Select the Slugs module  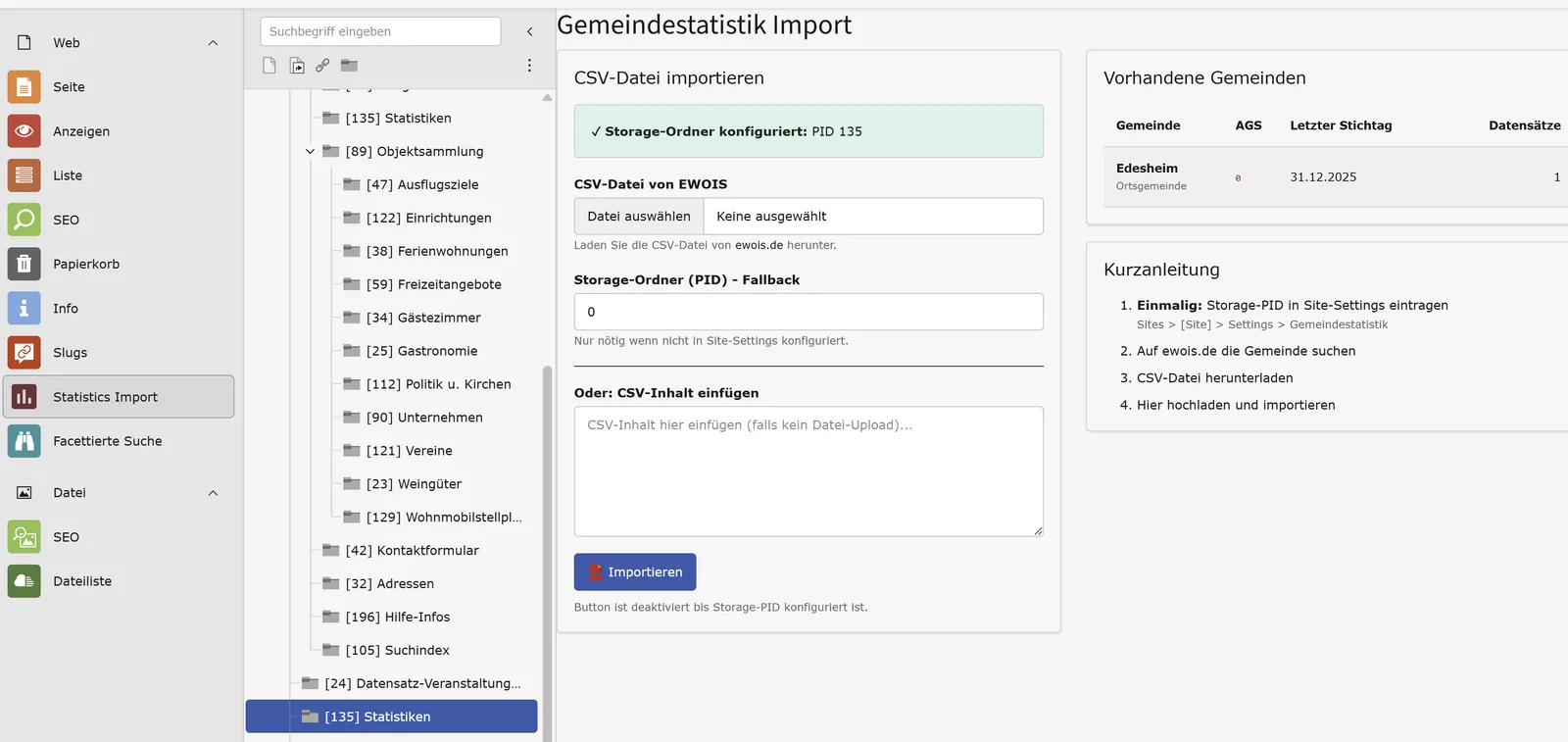coord(119,352)
